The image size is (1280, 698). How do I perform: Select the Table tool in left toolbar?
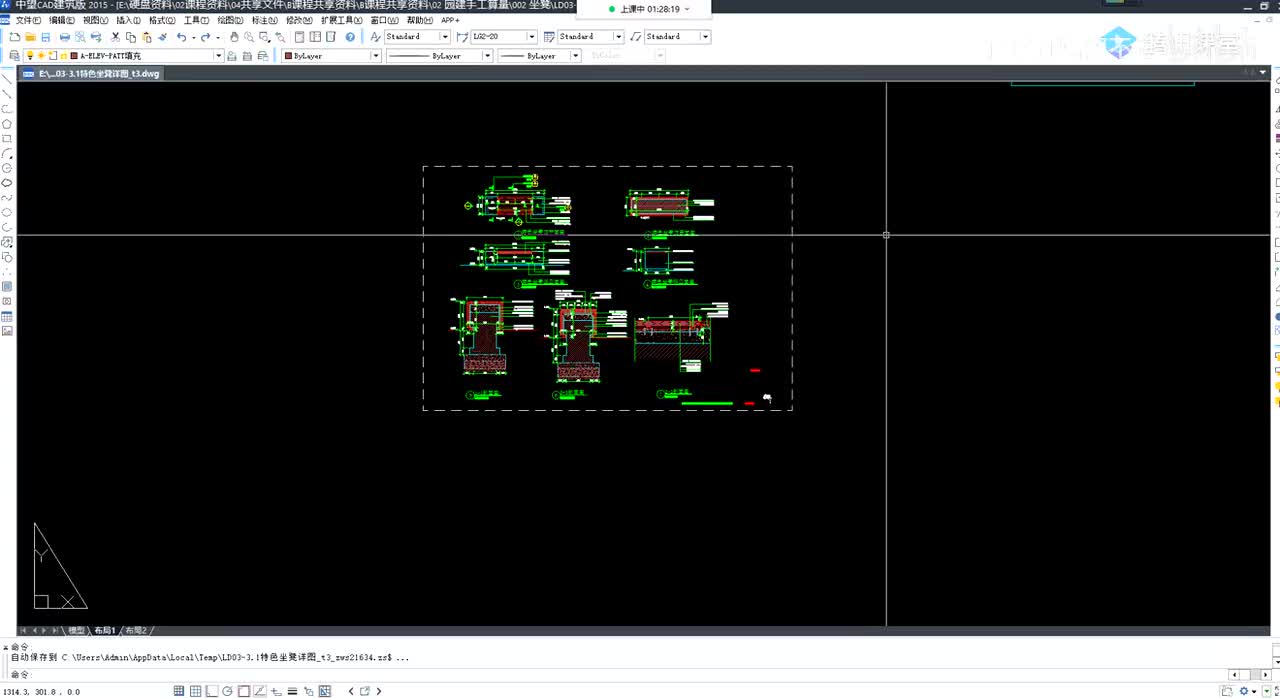[7, 316]
